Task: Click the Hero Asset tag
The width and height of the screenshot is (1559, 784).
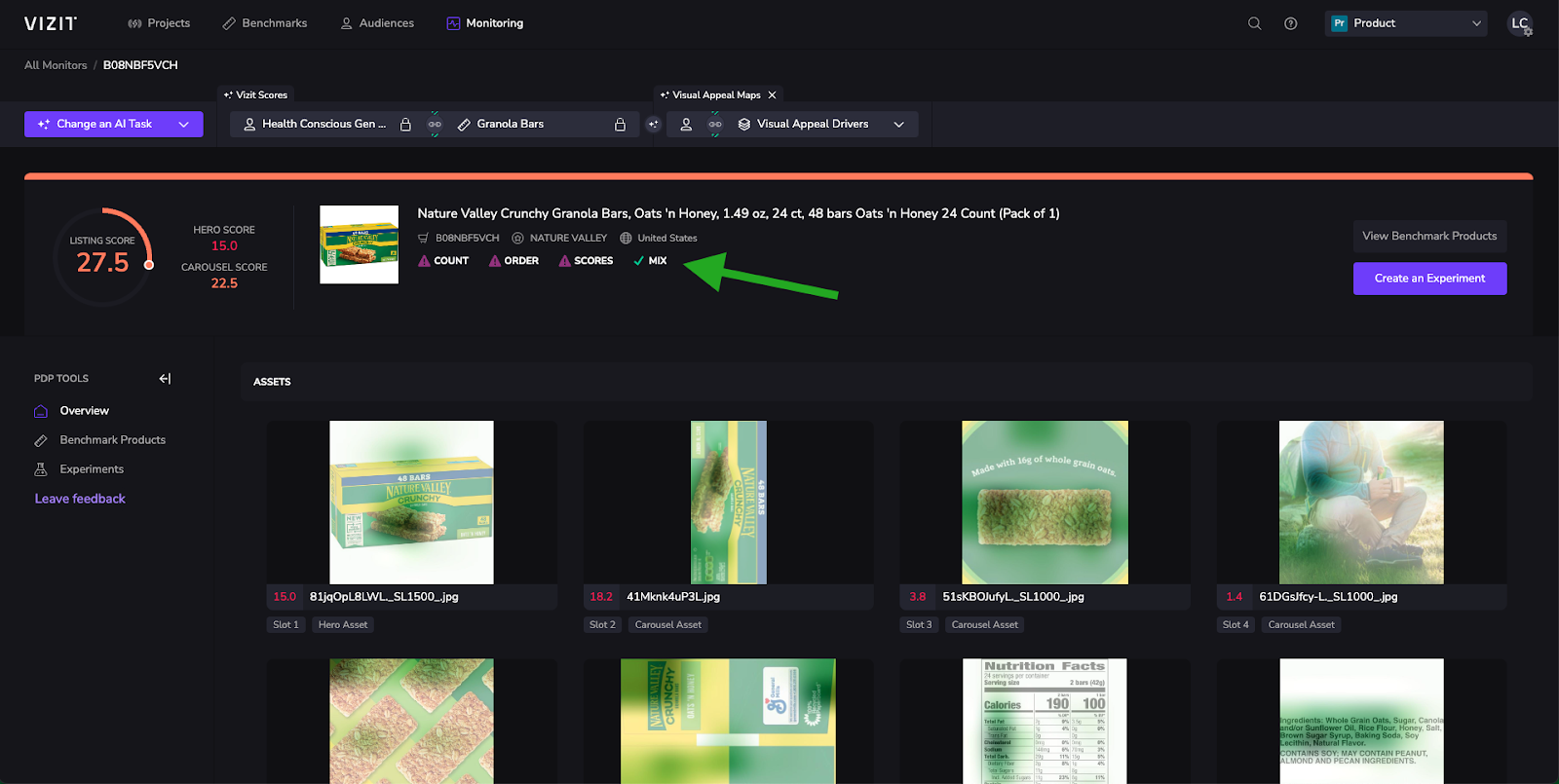Action: tap(343, 624)
